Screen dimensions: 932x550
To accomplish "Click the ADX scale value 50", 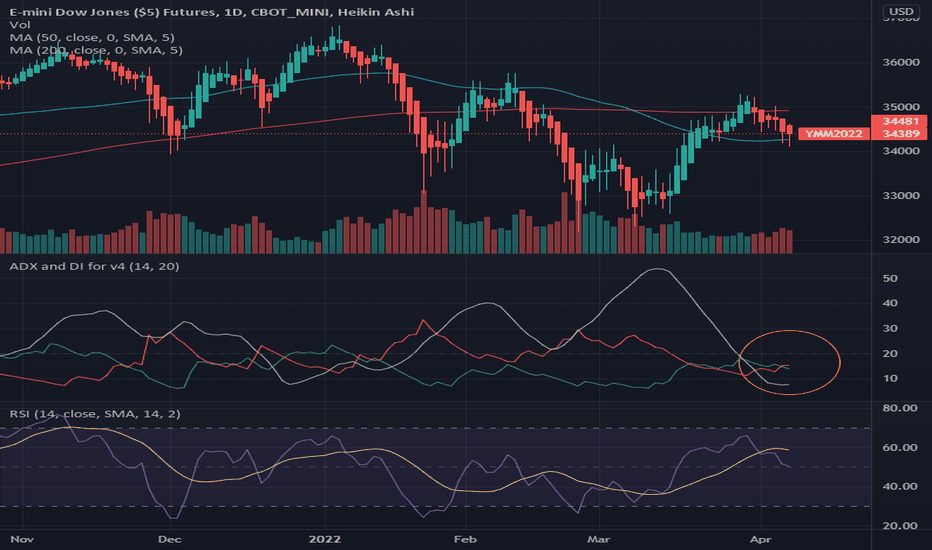I will point(890,278).
